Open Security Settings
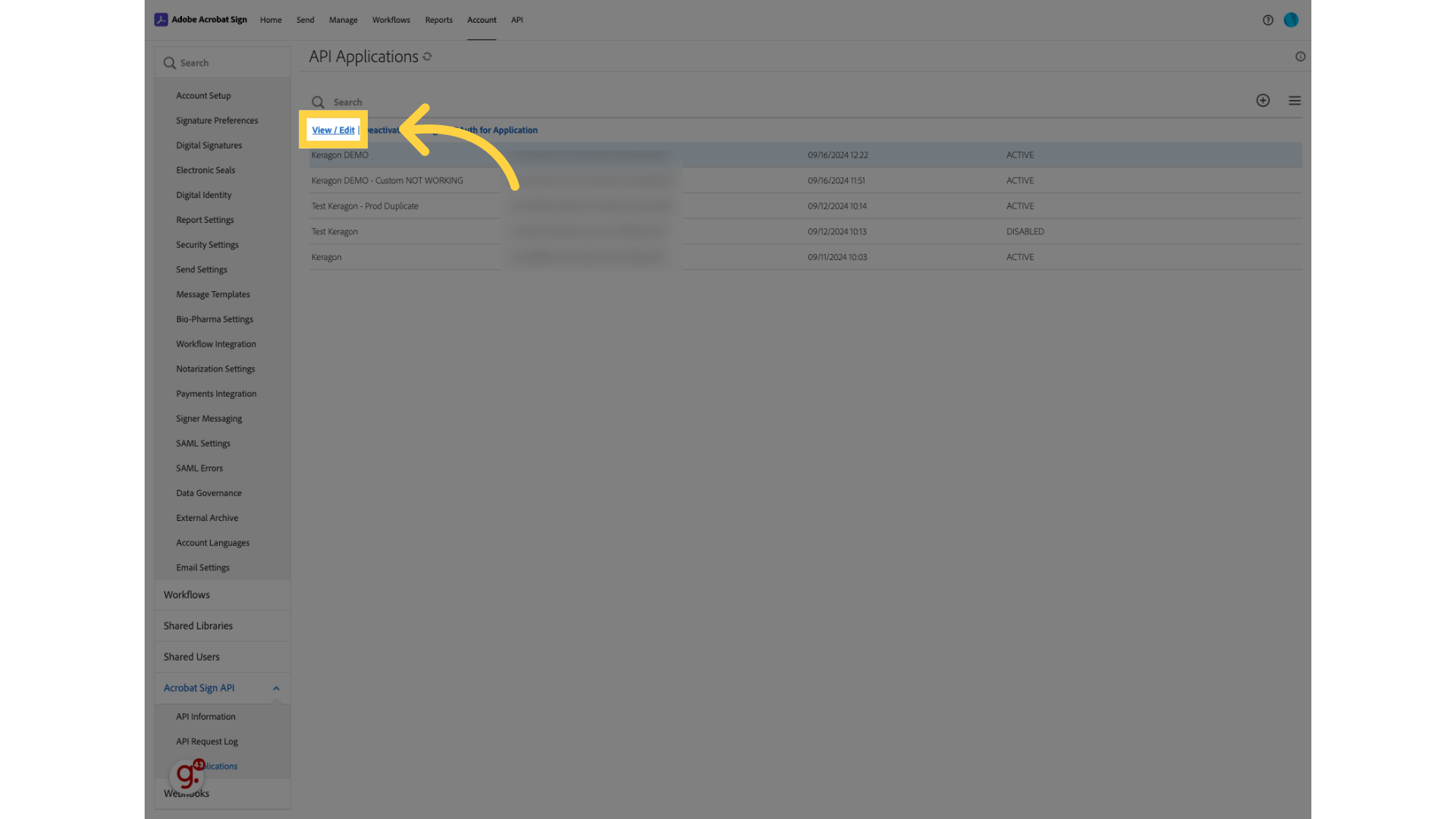 click(x=207, y=245)
